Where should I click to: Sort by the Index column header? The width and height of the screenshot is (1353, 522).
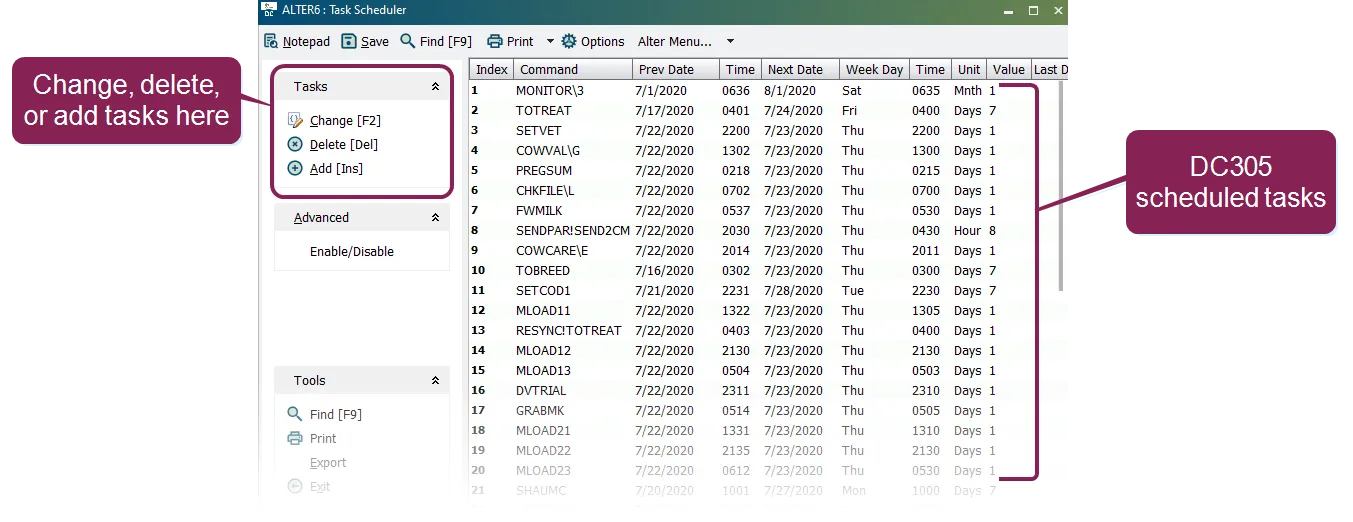[x=492, y=70]
